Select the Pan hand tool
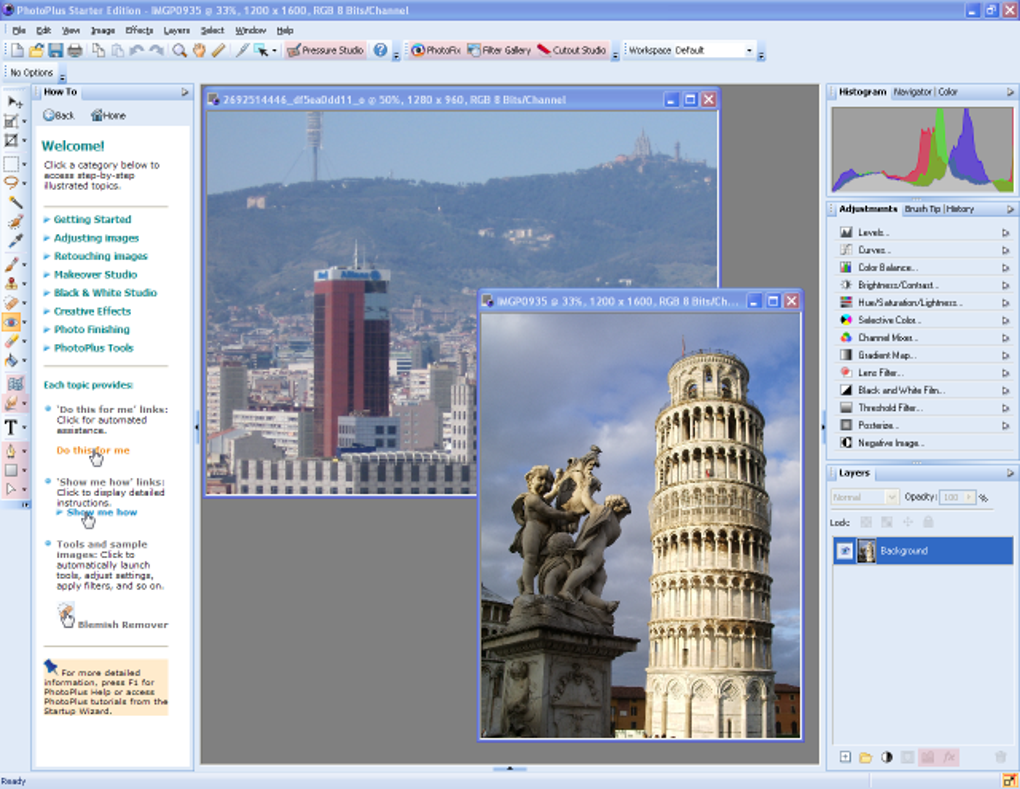Viewport: 1020px width, 789px height. [199, 50]
